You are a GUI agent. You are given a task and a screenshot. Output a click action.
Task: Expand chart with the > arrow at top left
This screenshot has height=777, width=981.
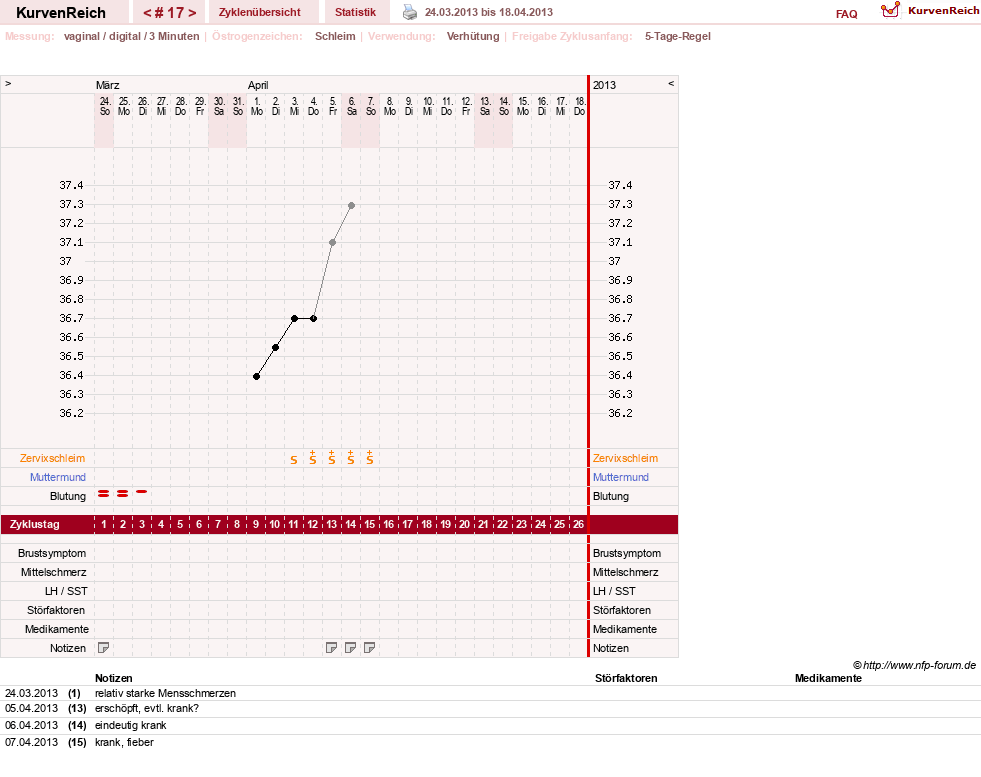coord(8,84)
